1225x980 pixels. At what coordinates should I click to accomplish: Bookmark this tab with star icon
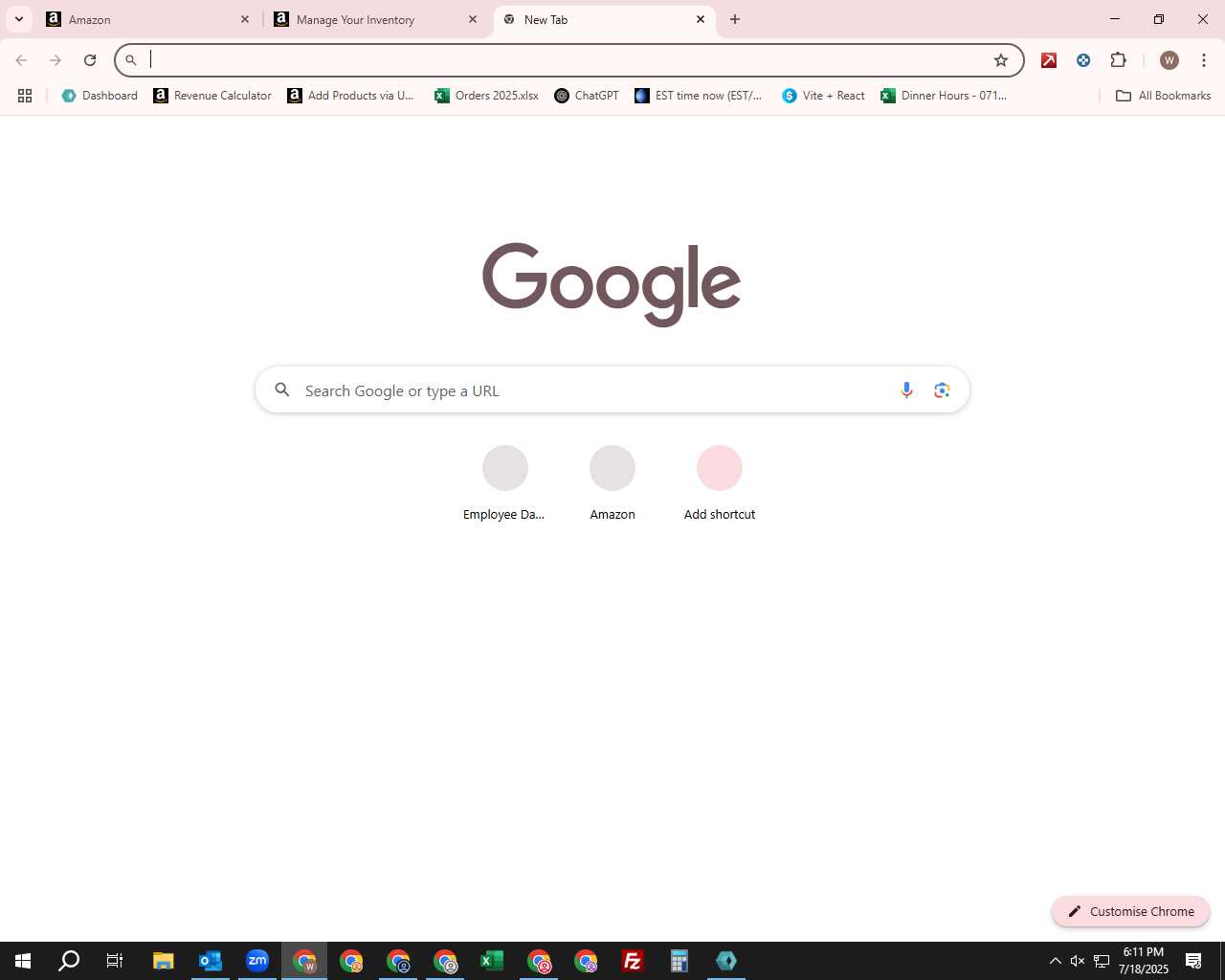point(1001,60)
